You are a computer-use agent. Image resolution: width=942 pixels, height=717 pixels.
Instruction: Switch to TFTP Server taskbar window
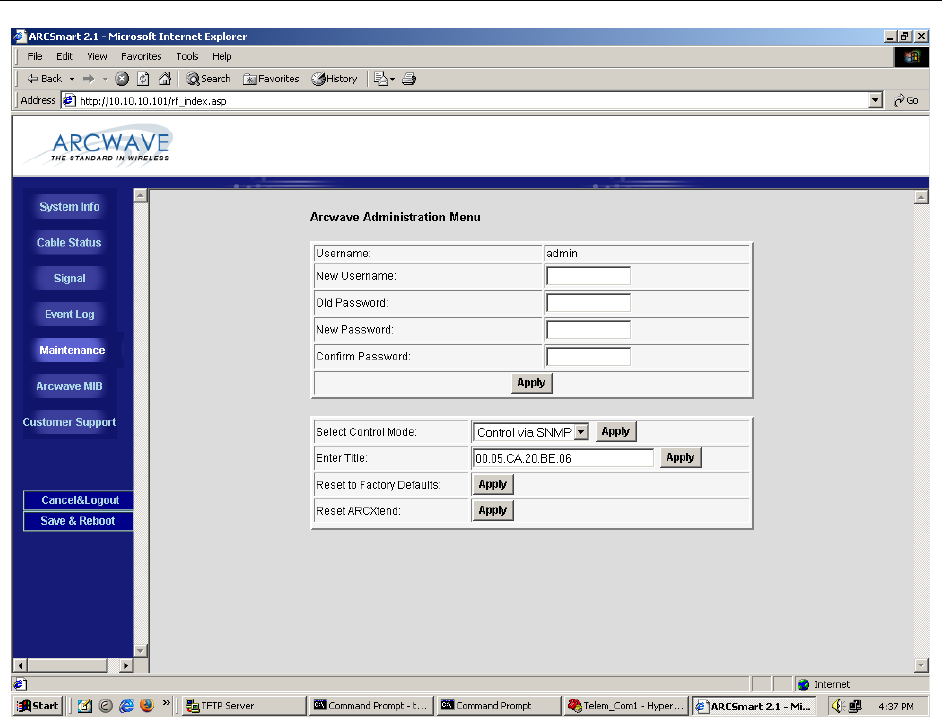[243, 706]
